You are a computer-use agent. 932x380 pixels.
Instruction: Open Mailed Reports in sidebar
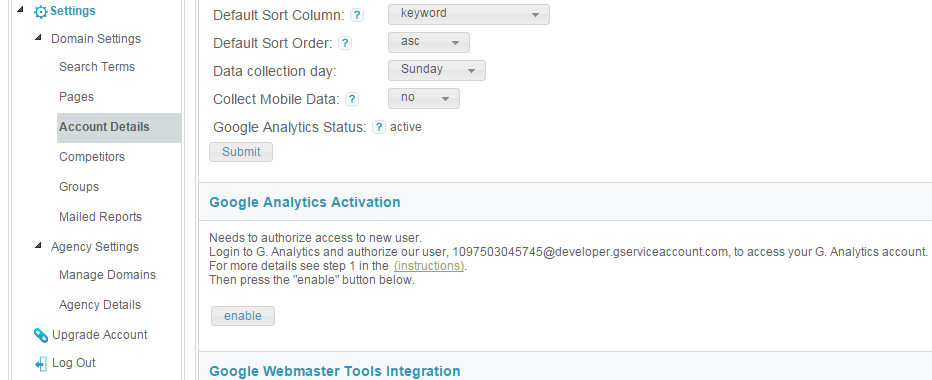[x=100, y=216]
